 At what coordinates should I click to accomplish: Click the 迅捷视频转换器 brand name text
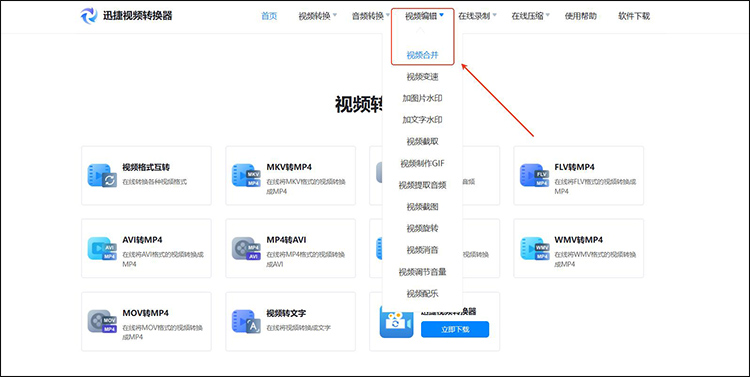pyautogui.click(x=138, y=16)
